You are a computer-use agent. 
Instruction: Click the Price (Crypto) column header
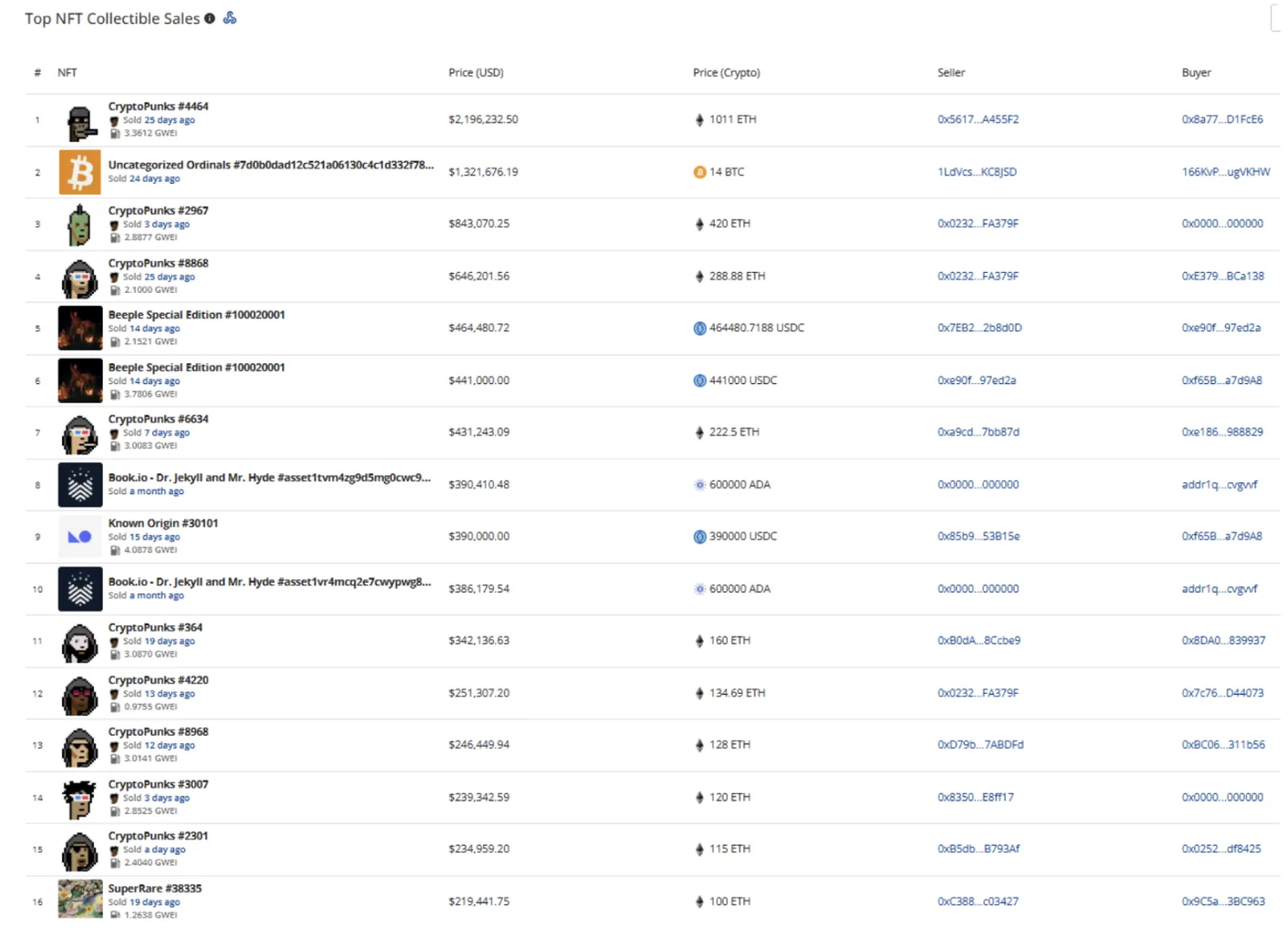click(x=726, y=72)
